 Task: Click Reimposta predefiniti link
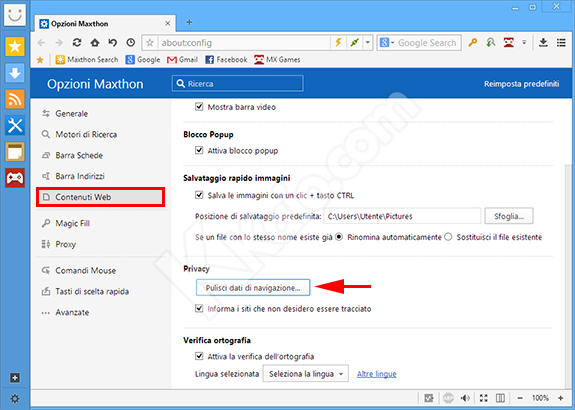(x=521, y=84)
